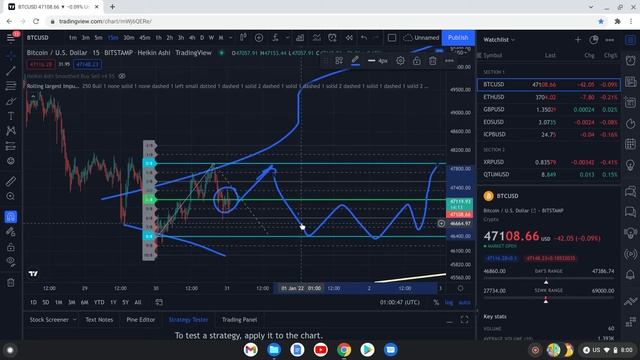640x360 pixels.
Task: Toggle the magnet mode tool
Action: coord(11,216)
